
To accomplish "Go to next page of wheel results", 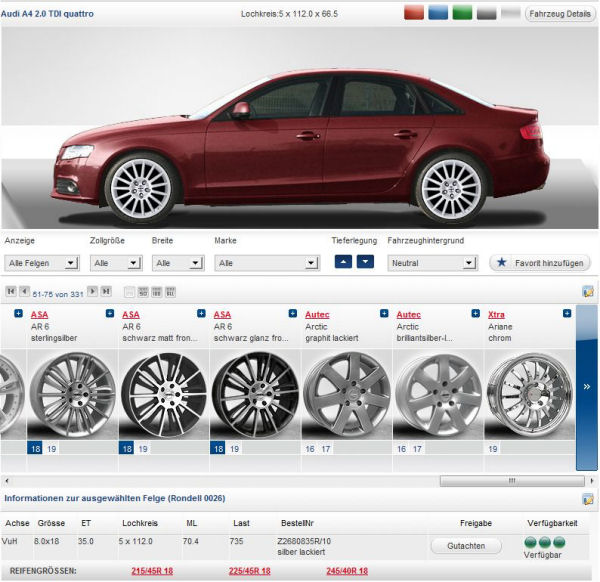I will point(92,292).
